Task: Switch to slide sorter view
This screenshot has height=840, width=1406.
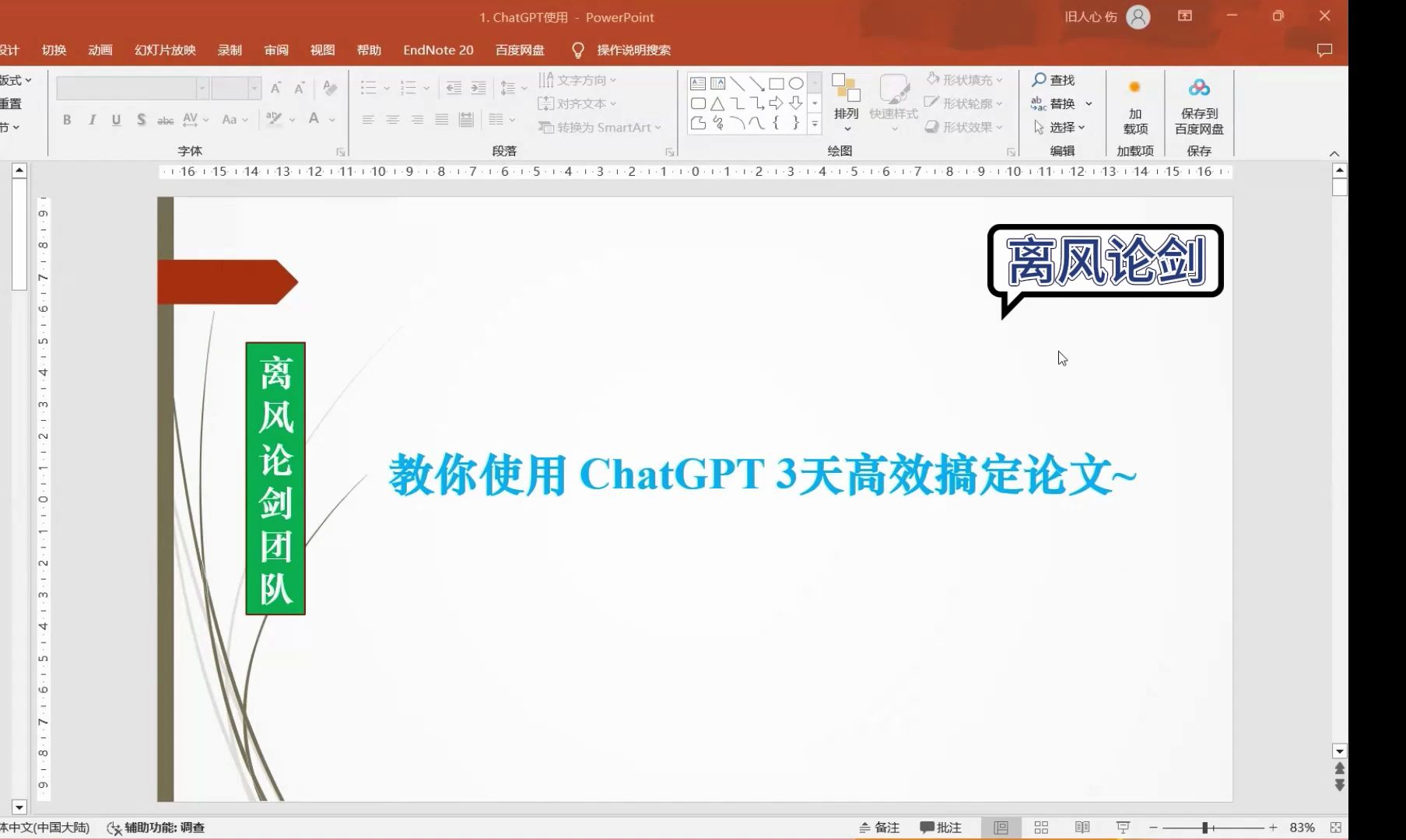Action: tap(1041, 828)
